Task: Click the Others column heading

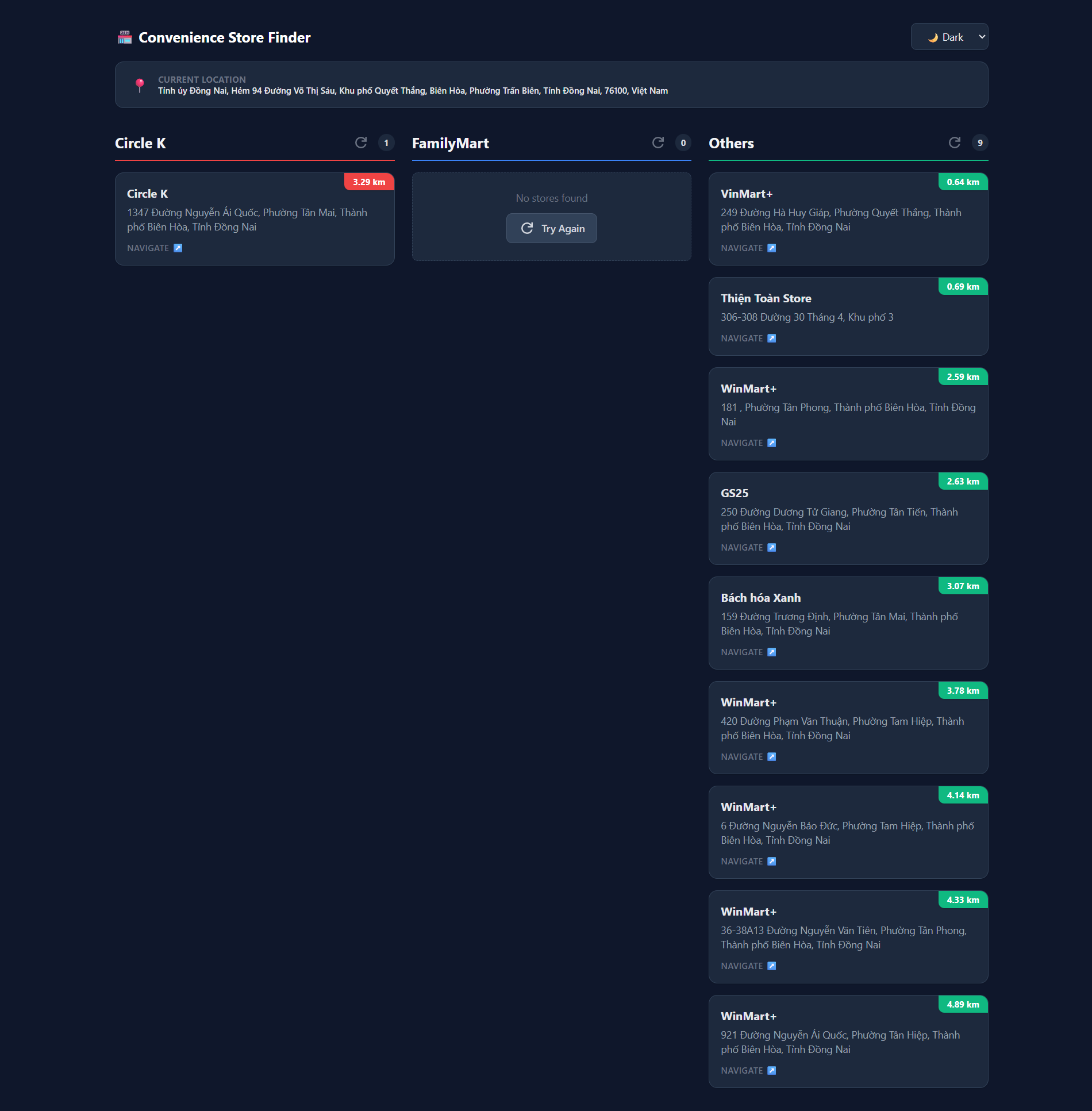Action: click(x=731, y=143)
